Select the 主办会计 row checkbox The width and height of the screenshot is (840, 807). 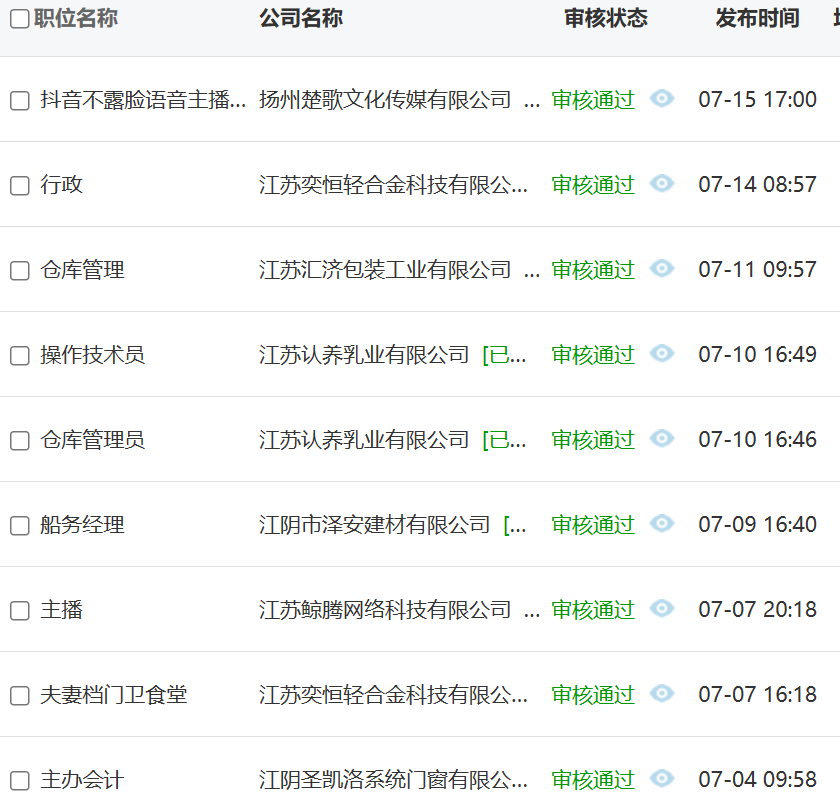click(x=20, y=780)
